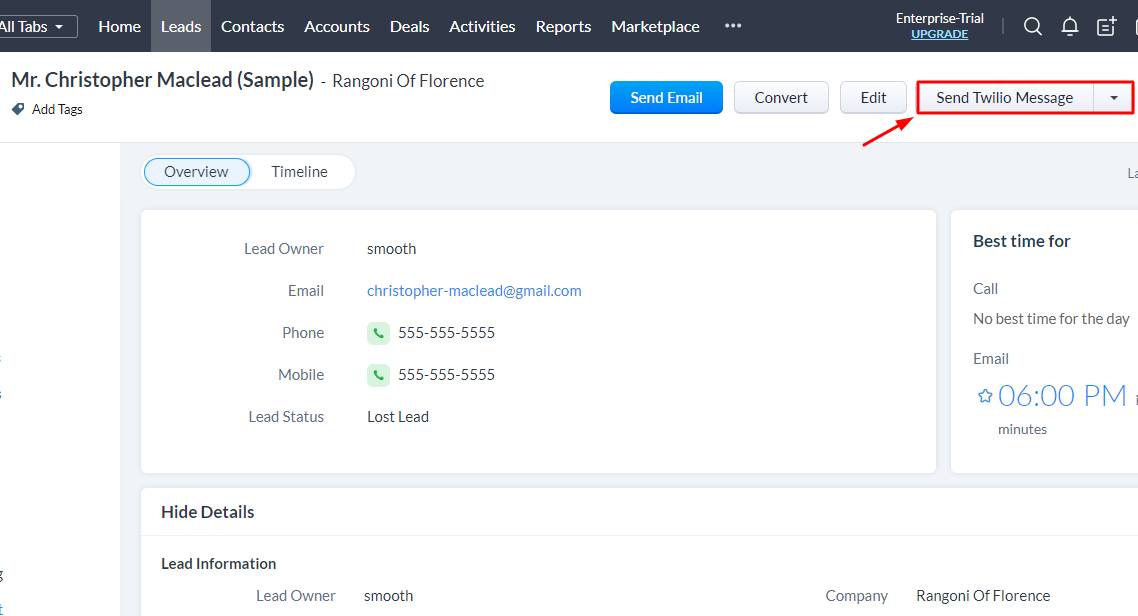Click the star icon beside 06:00 PM
Image resolution: width=1138 pixels, height=616 pixels.
point(985,396)
